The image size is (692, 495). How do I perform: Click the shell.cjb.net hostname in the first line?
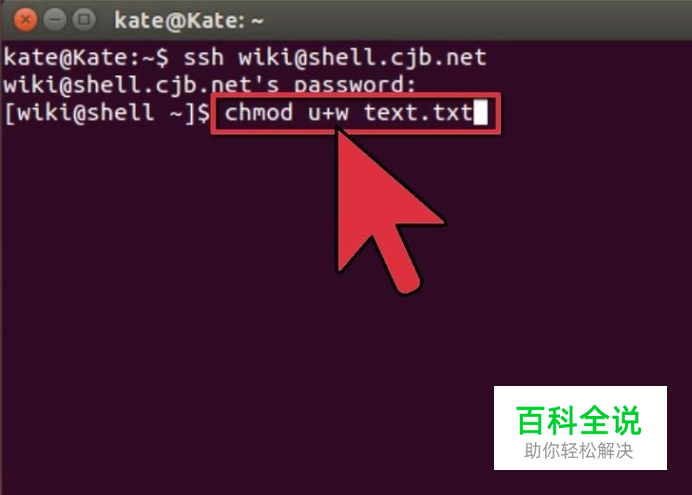coord(397,58)
